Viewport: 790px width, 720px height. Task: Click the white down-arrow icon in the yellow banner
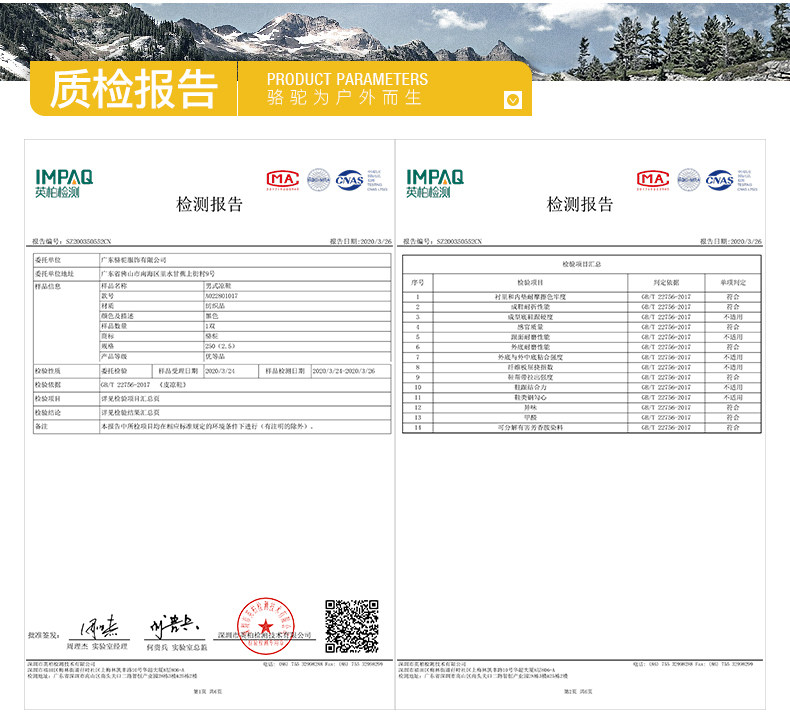[512, 100]
